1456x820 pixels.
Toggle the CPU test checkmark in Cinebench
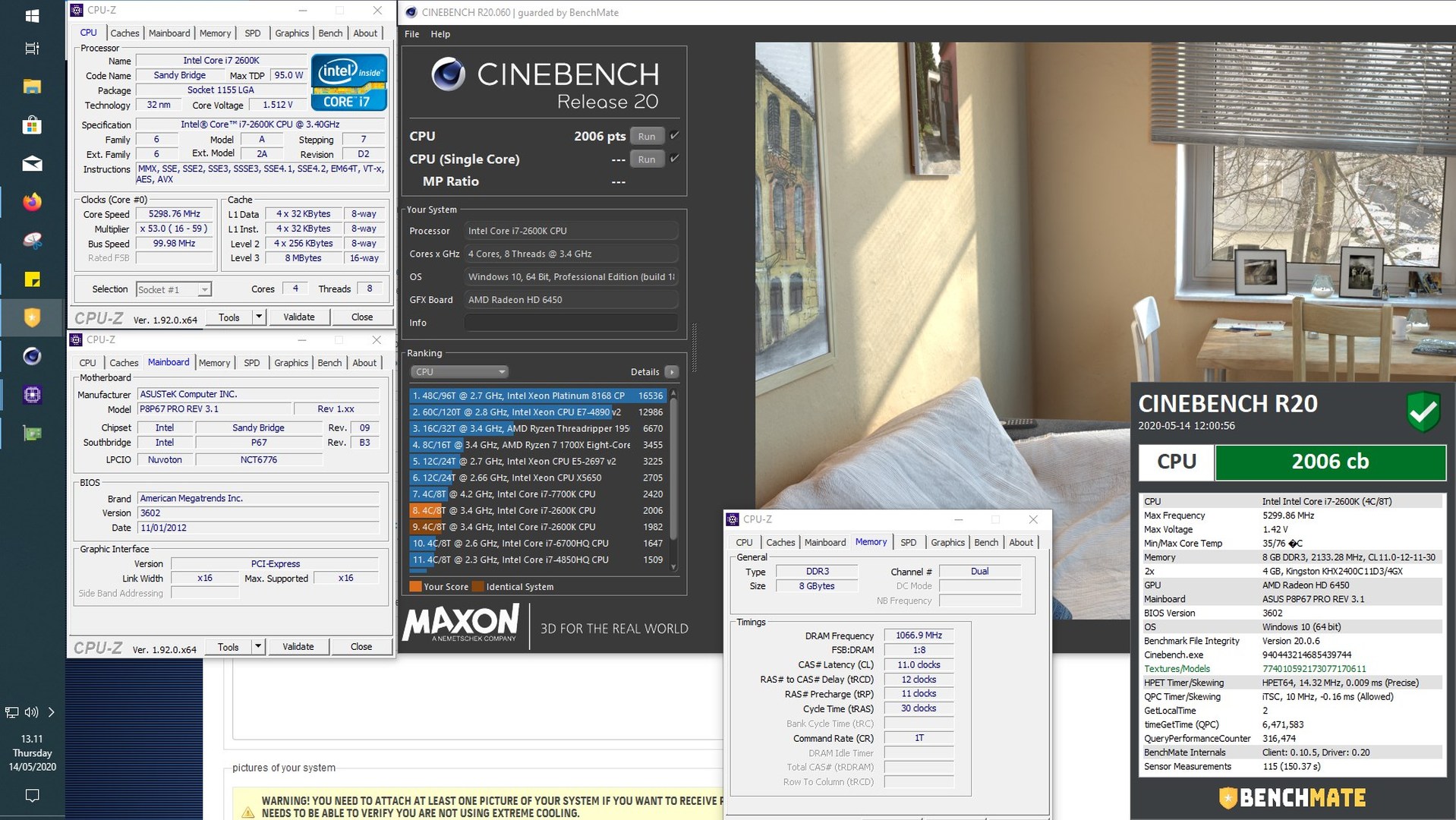675,136
